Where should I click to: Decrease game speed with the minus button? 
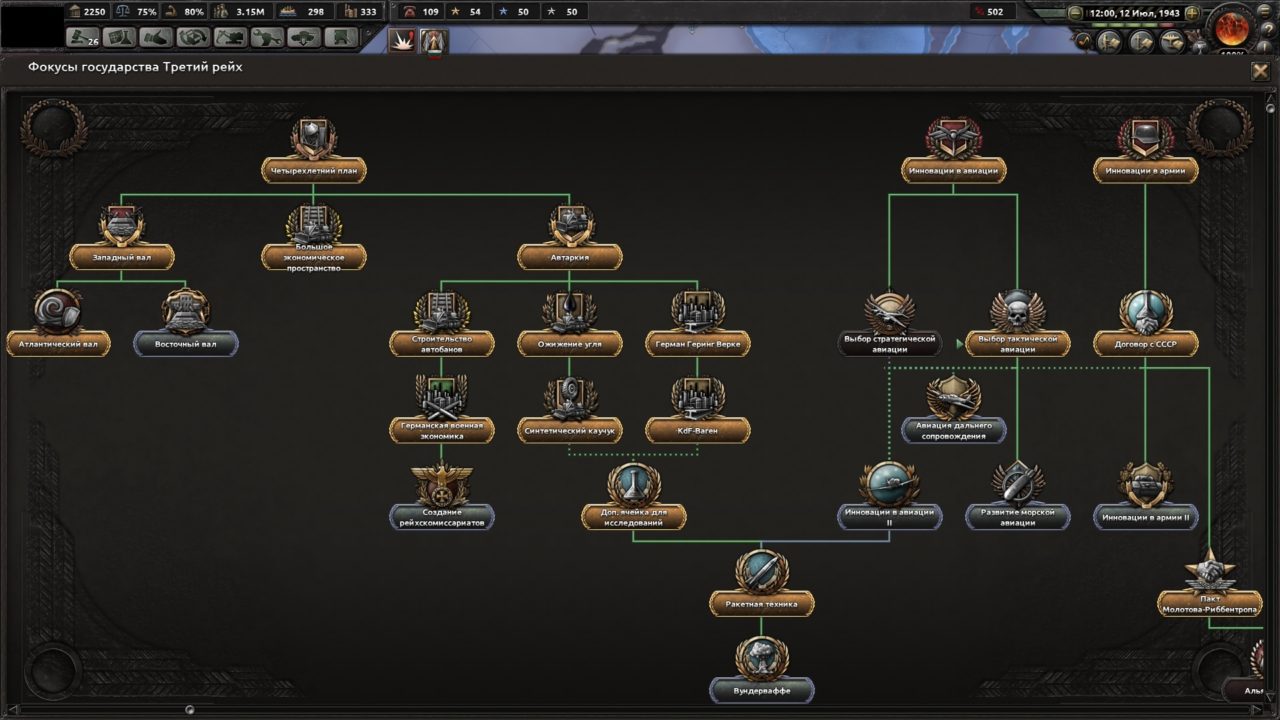1075,13
